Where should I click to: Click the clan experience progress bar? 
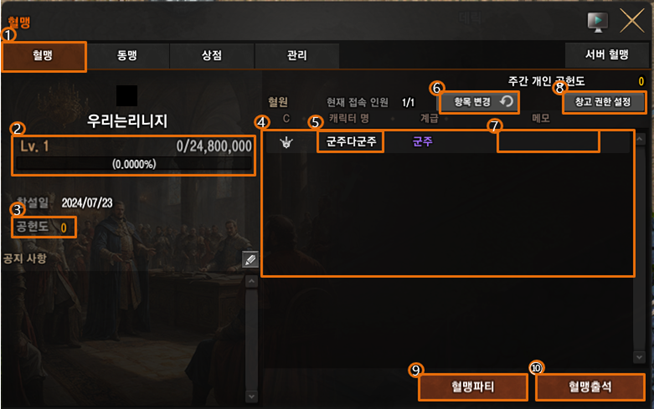click(133, 164)
